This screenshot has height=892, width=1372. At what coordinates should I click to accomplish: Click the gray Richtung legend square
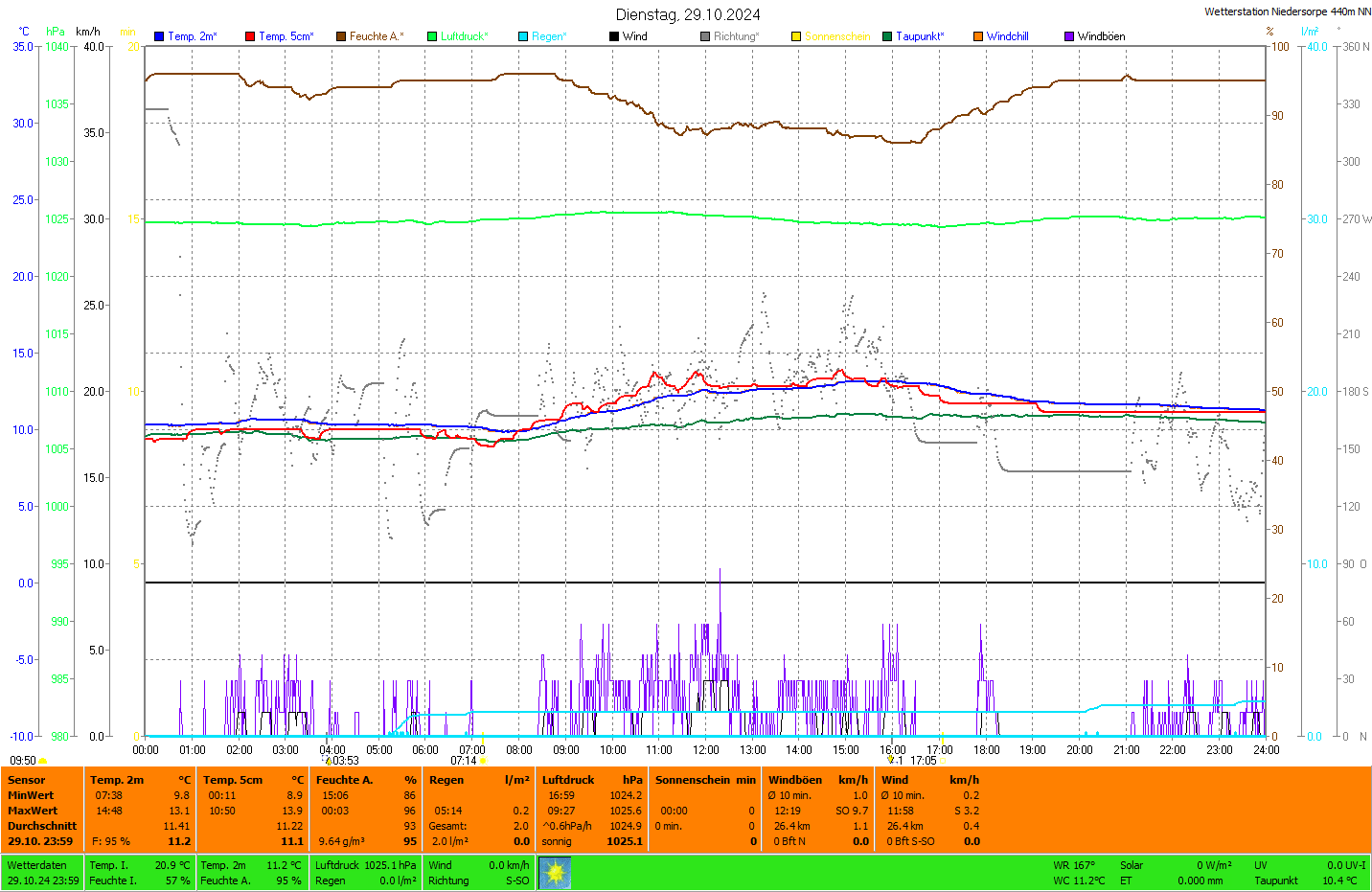[x=705, y=36]
